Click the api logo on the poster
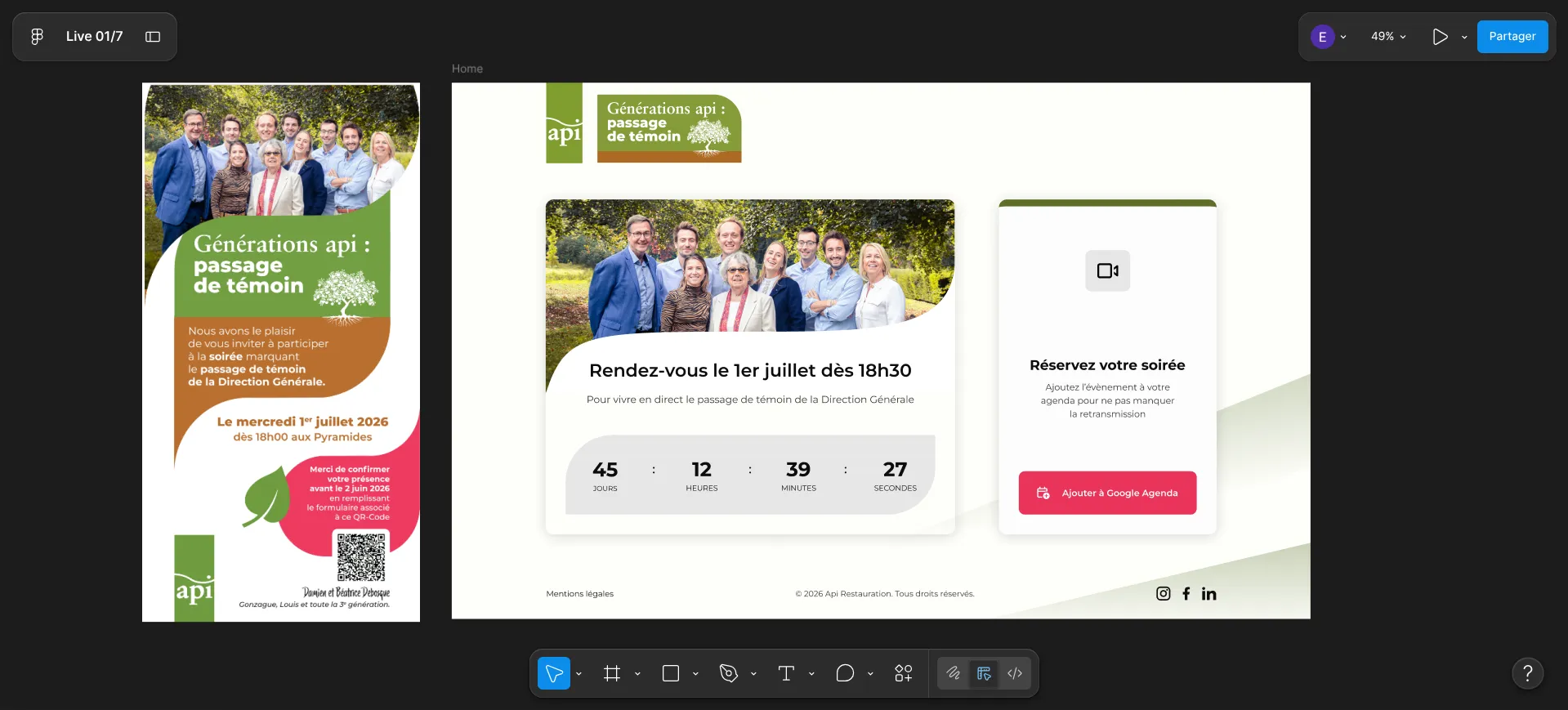 click(x=194, y=578)
